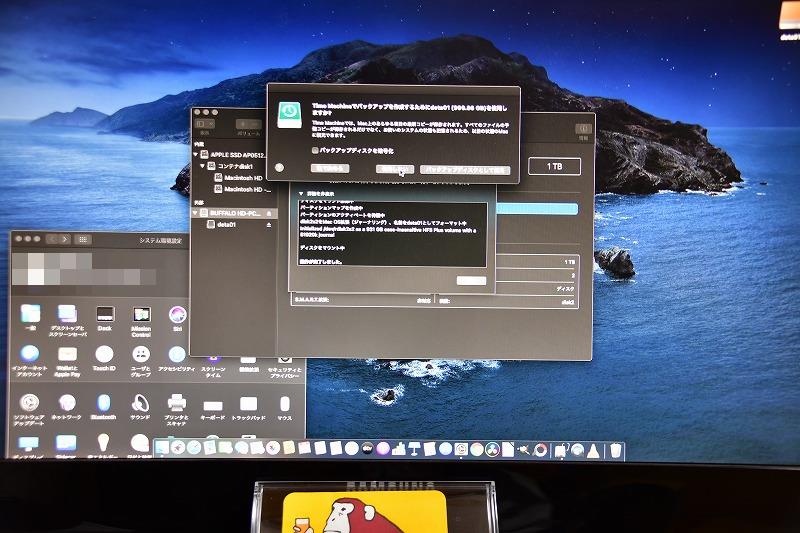
Task: Select APPLE SSD AP0512 disk in sidebar
Action: point(233,154)
